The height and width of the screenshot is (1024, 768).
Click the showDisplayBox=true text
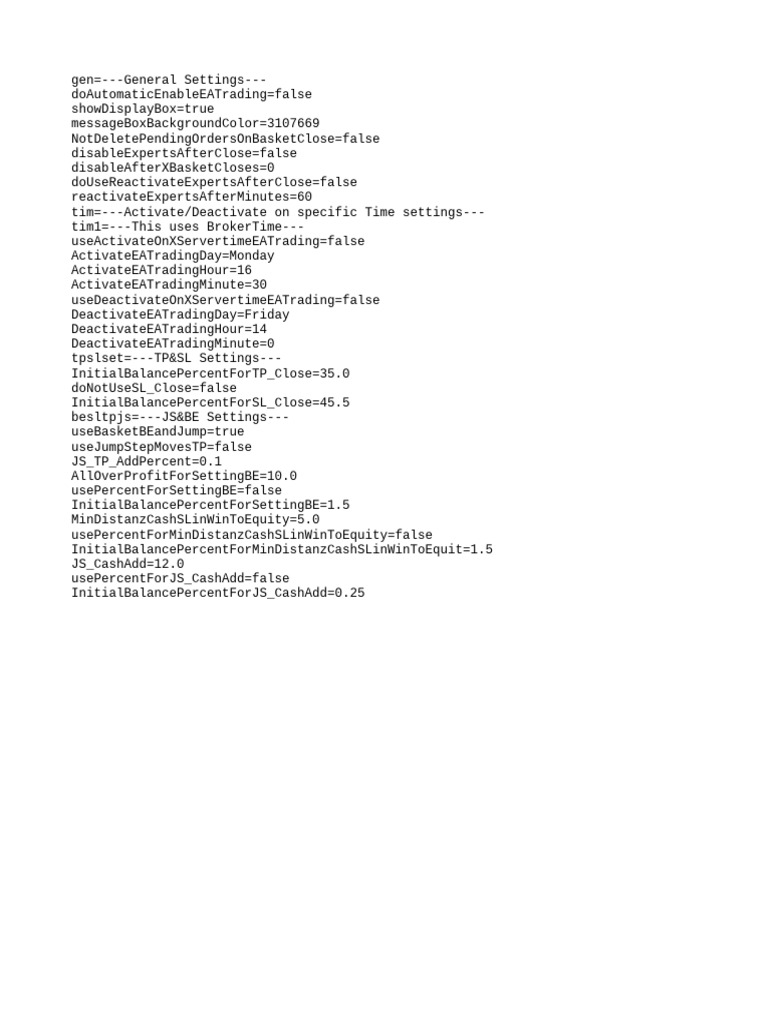point(142,109)
